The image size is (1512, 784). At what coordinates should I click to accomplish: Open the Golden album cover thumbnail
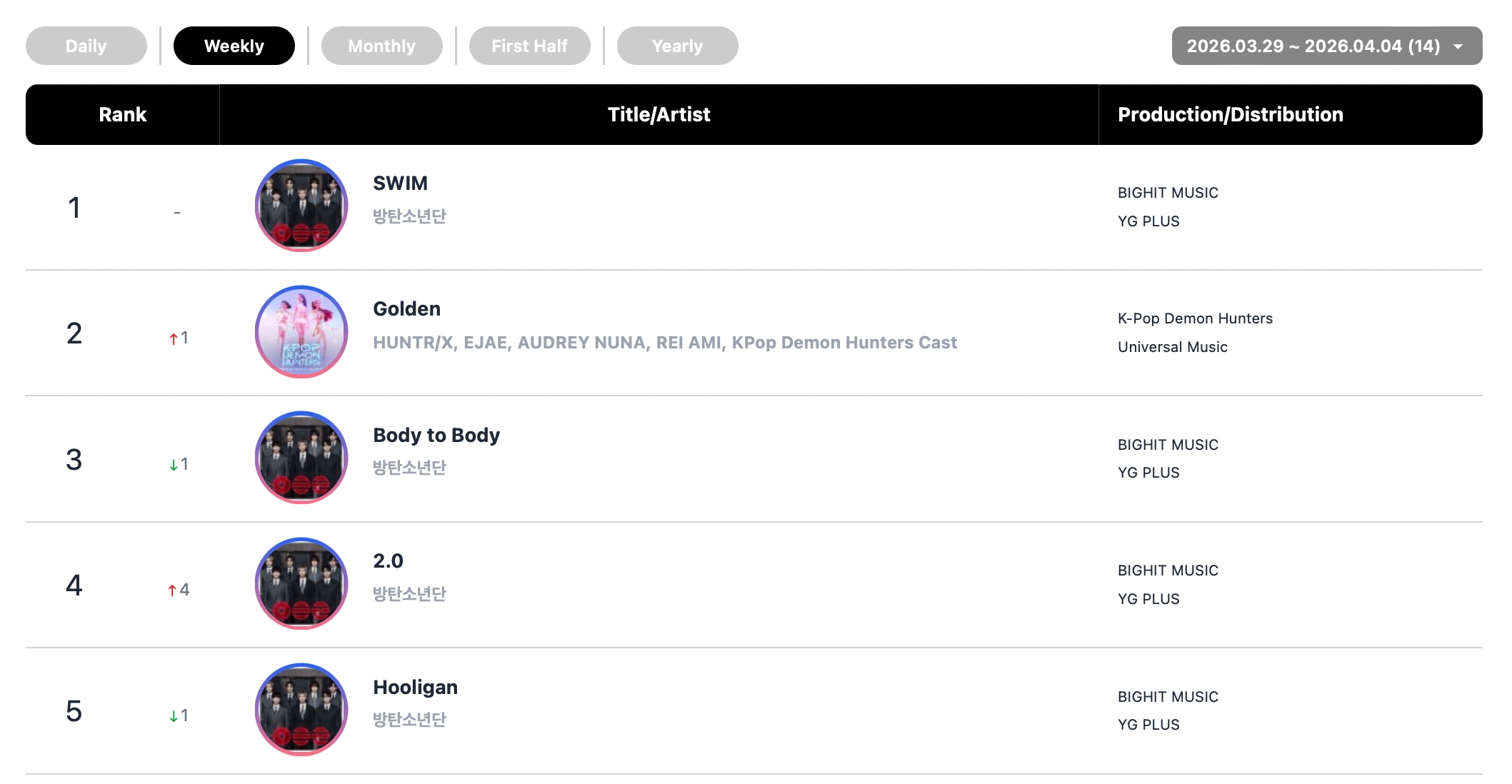pos(301,332)
